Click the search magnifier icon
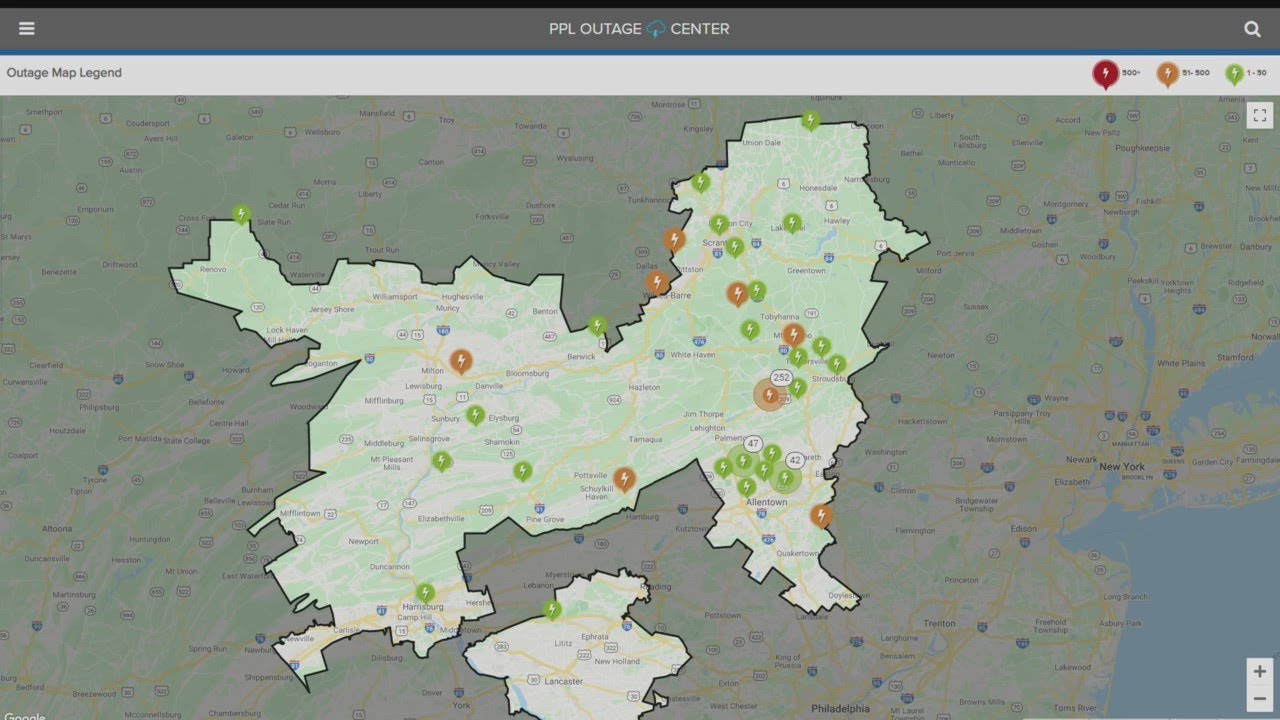Viewport: 1280px width, 720px height. coord(1252,29)
